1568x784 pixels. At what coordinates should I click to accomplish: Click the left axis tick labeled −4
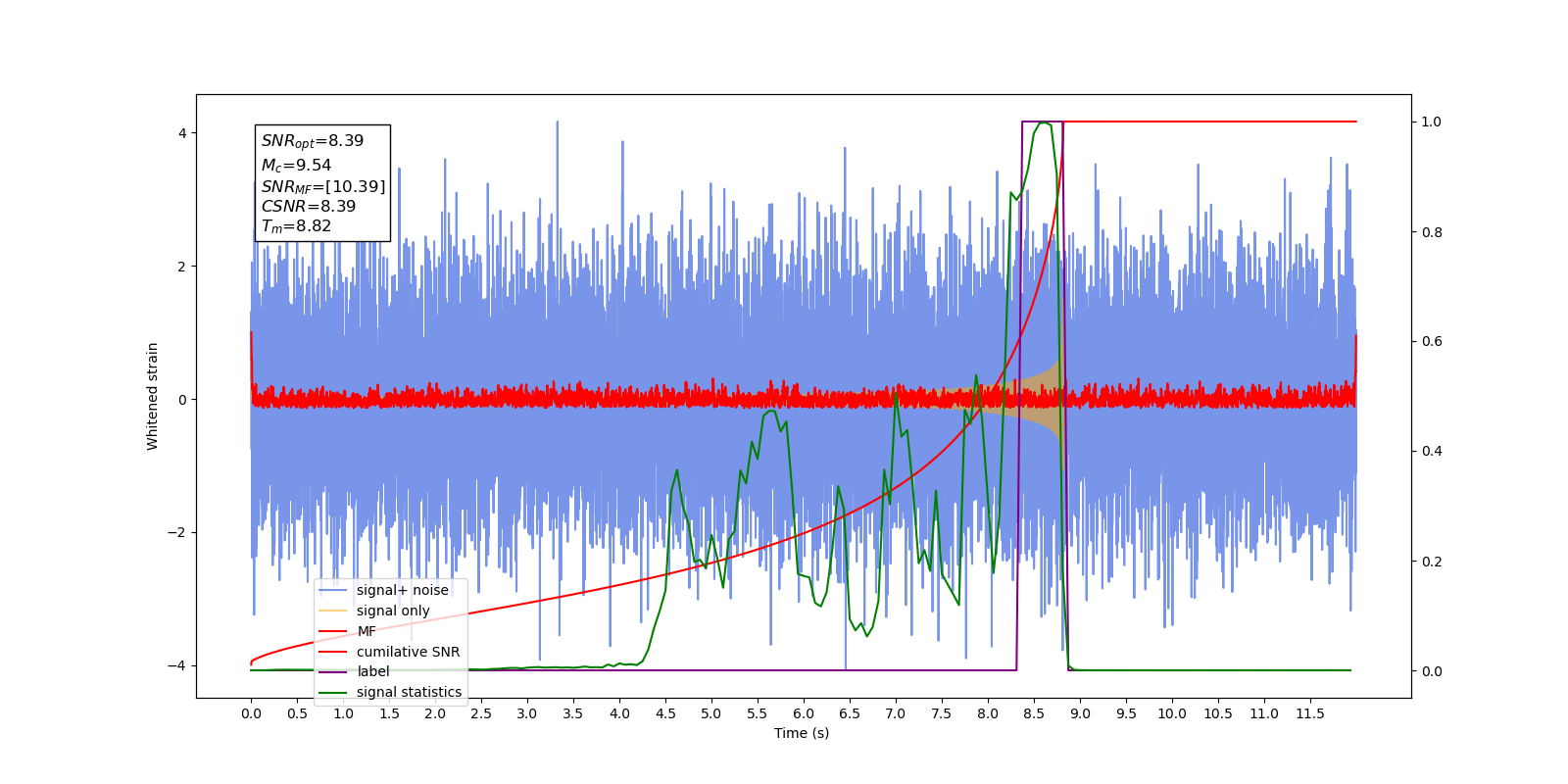177,665
